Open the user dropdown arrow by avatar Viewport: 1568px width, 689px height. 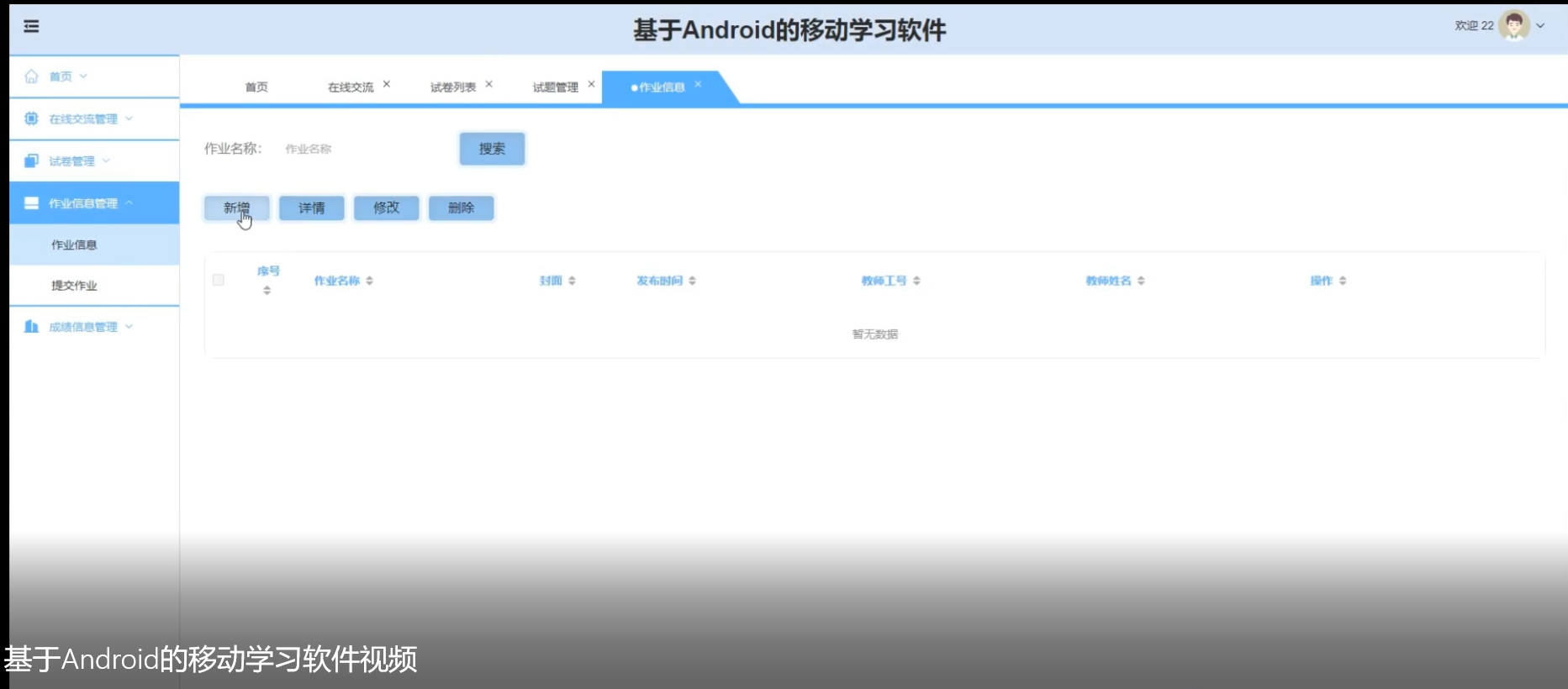[x=1540, y=26]
